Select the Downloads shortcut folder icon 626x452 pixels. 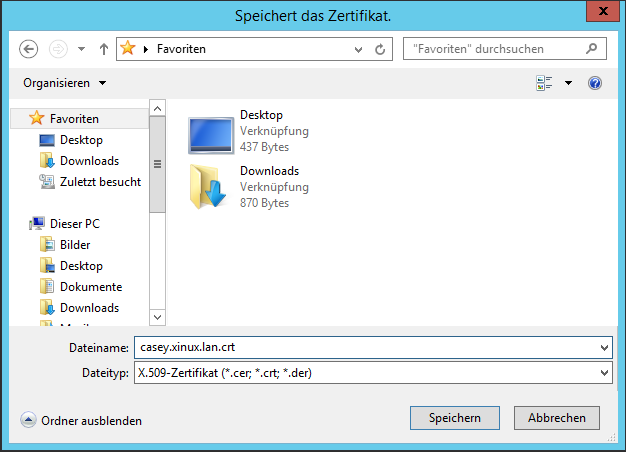click(x=210, y=187)
